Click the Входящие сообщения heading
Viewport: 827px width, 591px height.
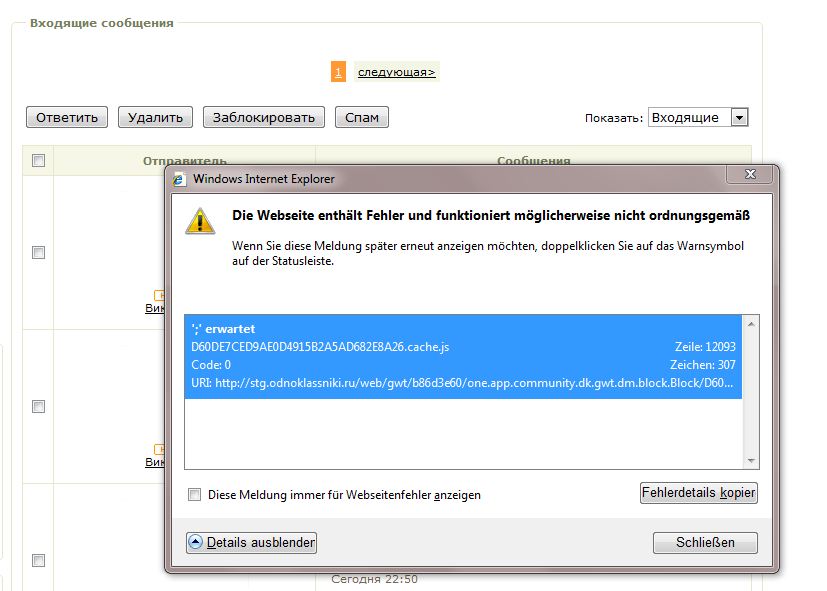click(102, 23)
